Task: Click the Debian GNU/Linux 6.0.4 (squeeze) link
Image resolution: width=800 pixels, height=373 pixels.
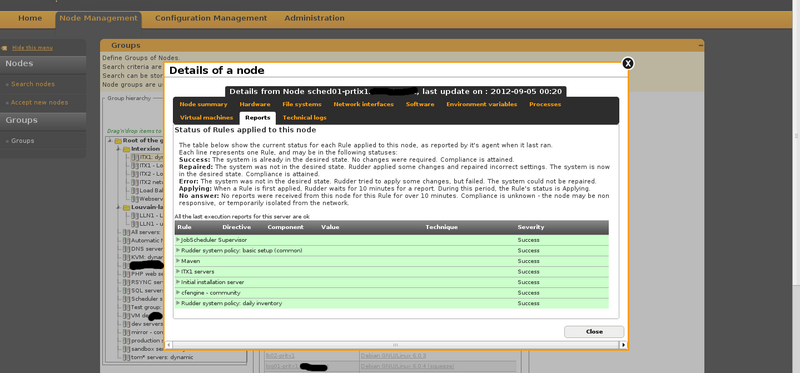Action: [x=407, y=366]
